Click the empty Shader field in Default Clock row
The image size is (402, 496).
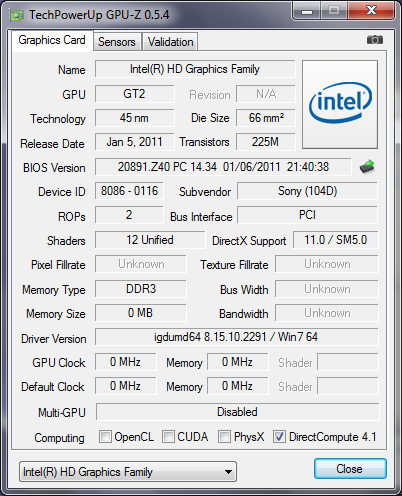click(348, 386)
